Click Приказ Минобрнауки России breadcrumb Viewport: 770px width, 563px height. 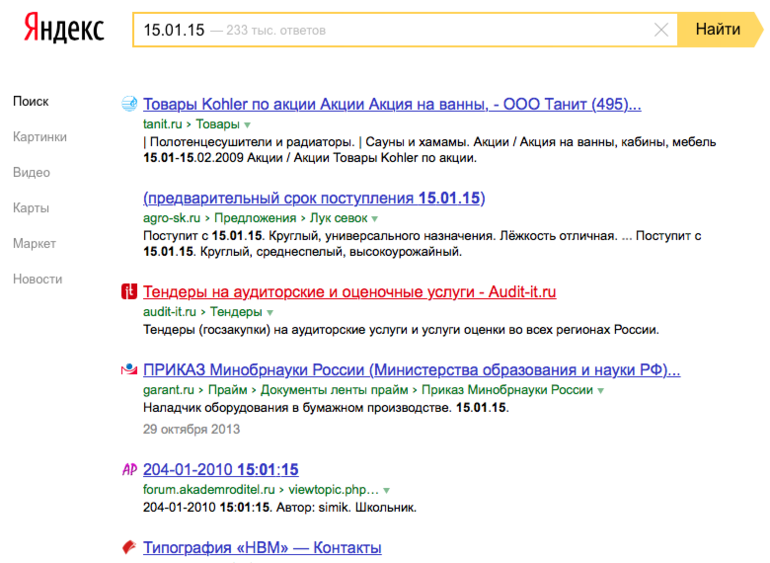point(507,390)
